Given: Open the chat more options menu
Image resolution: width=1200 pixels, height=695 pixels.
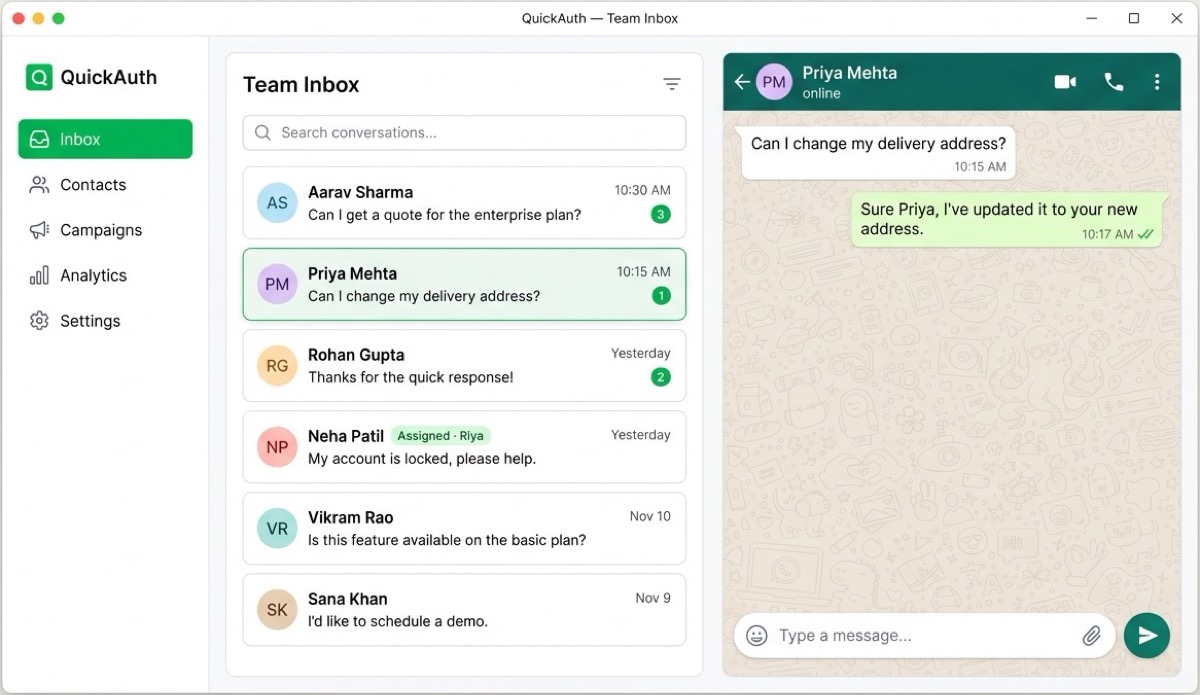Looking at the screenshot, I should [x=1157, y=82].
